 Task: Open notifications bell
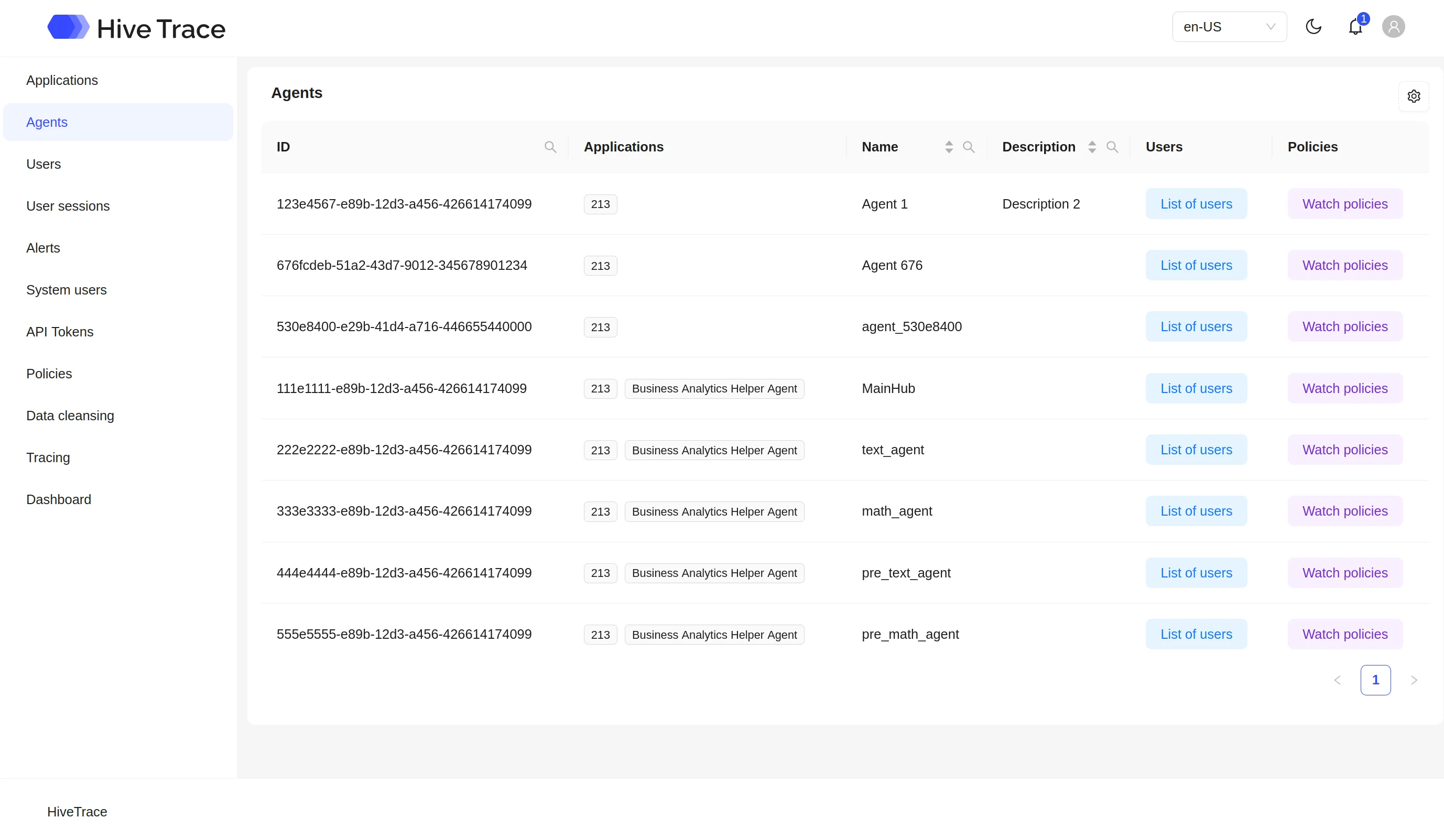[x=1355, y=27]
